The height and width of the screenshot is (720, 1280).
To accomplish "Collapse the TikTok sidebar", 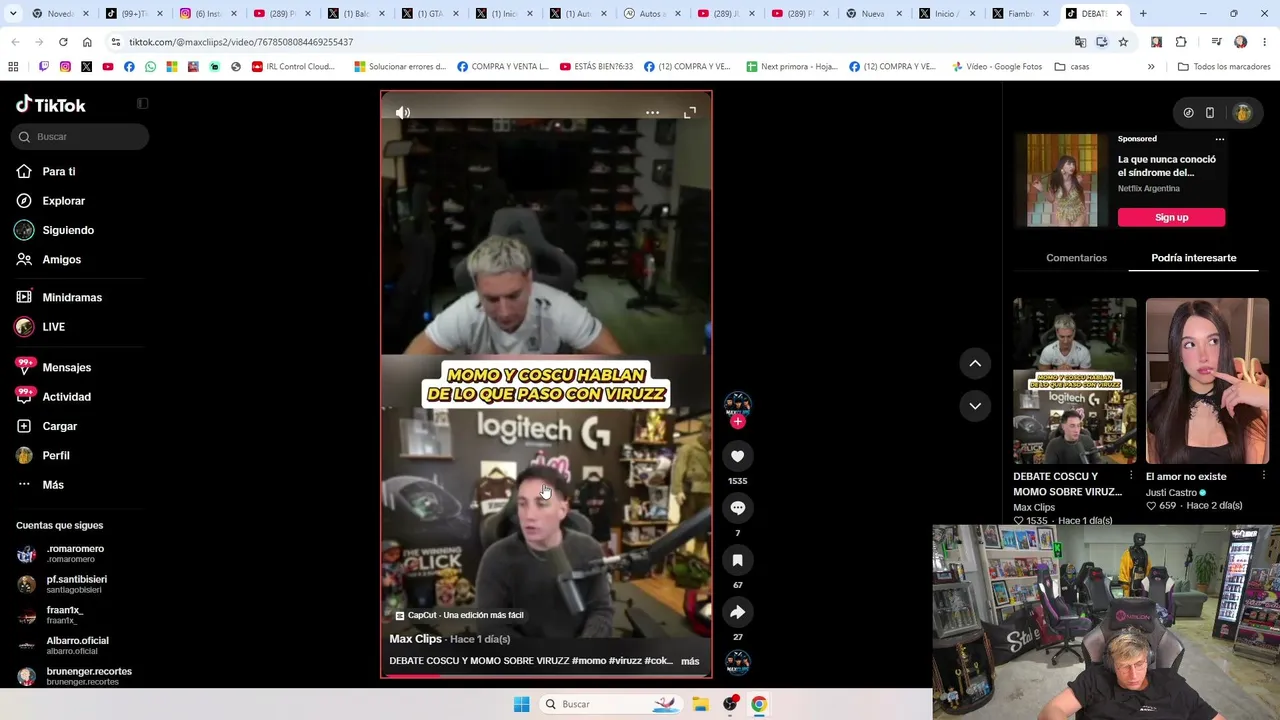I will click(x=142, y=104).
